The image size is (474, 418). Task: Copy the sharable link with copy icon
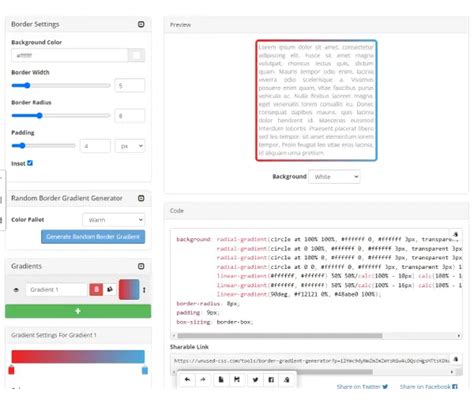point(456,359)
